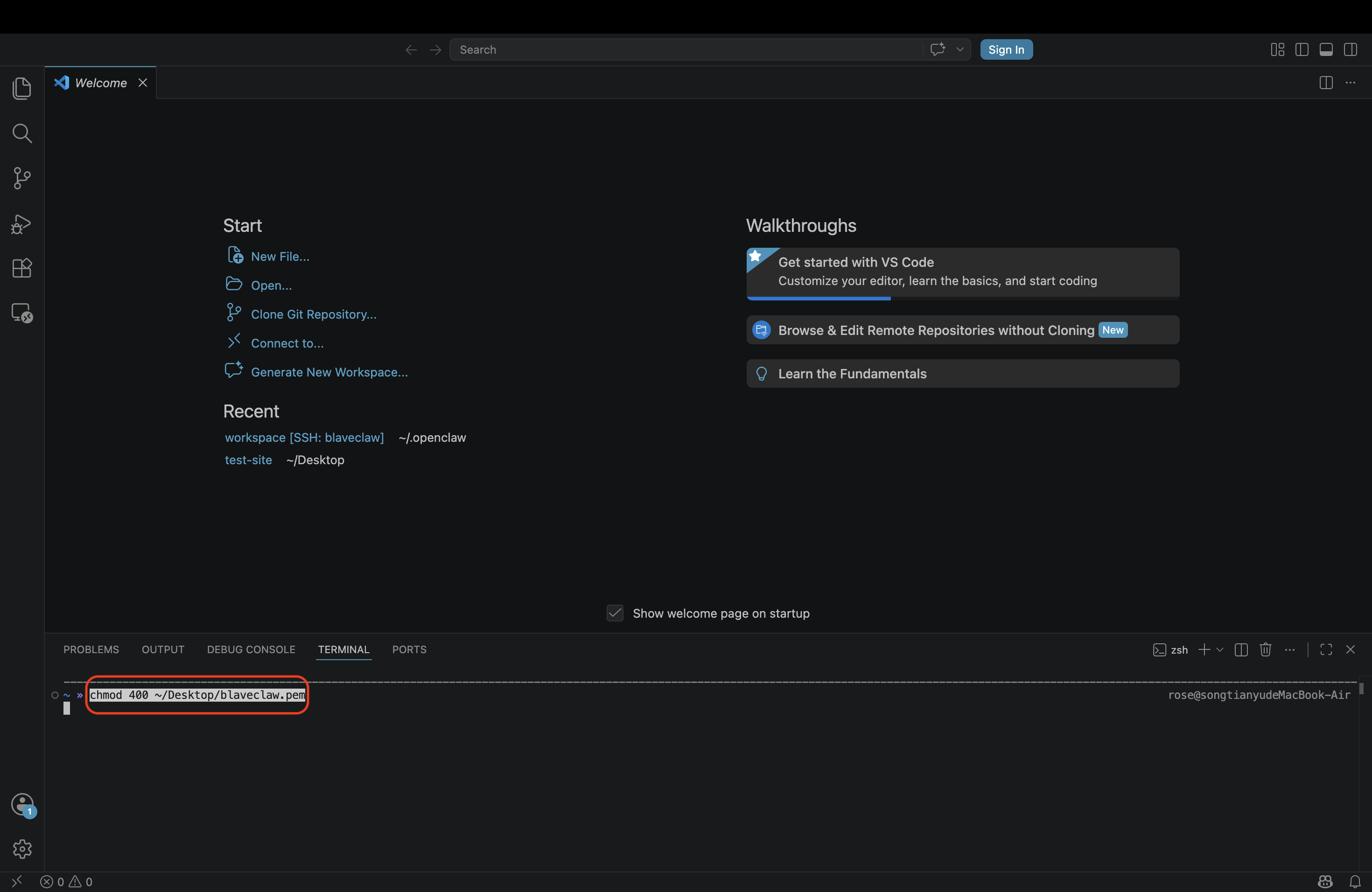Open Browse & Edit Remote Repositories walkthrough
The width and height of the screenshot is (1372, 892).
963,330
